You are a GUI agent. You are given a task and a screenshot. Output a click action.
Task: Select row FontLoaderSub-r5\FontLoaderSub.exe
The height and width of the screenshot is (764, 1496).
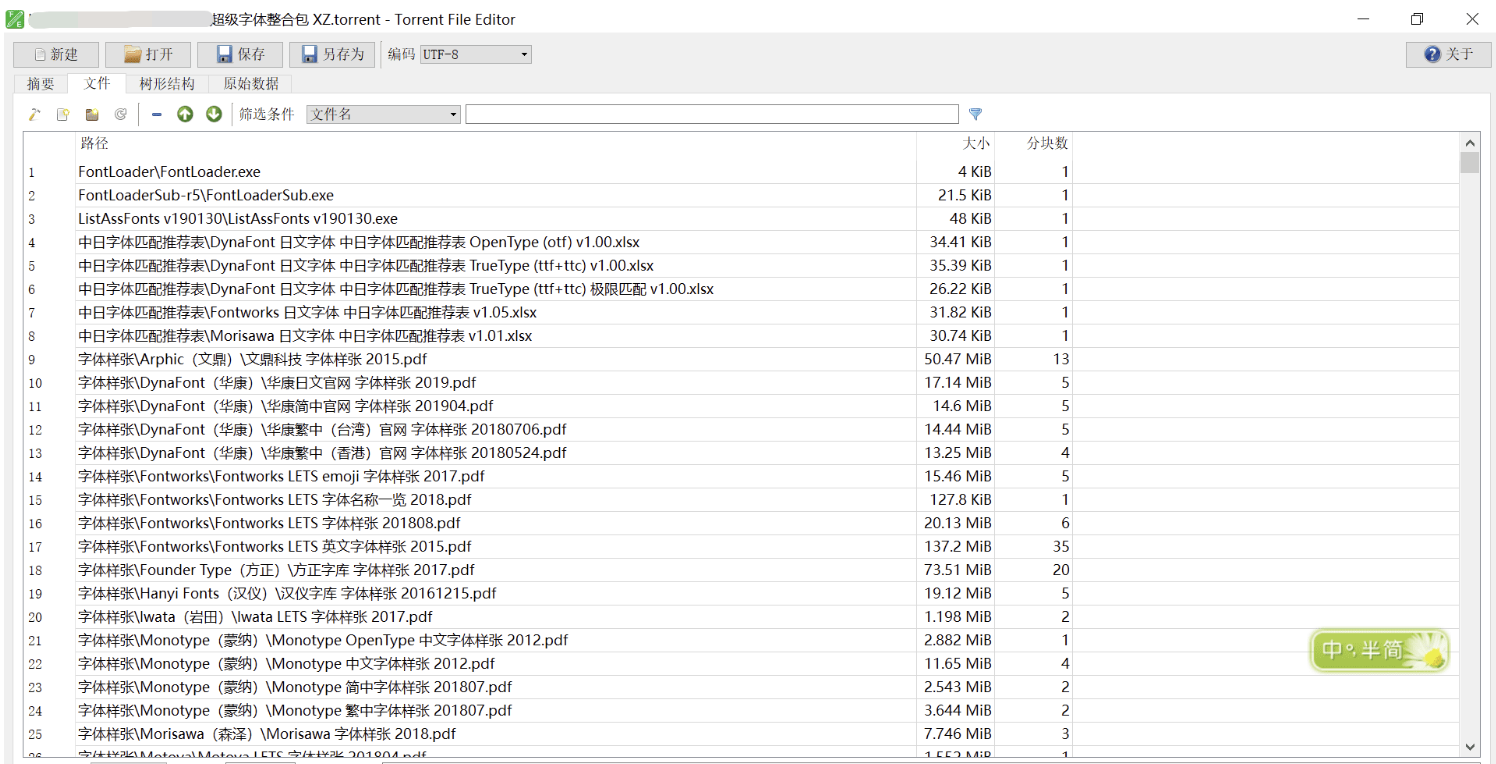(x=742, y=195)
